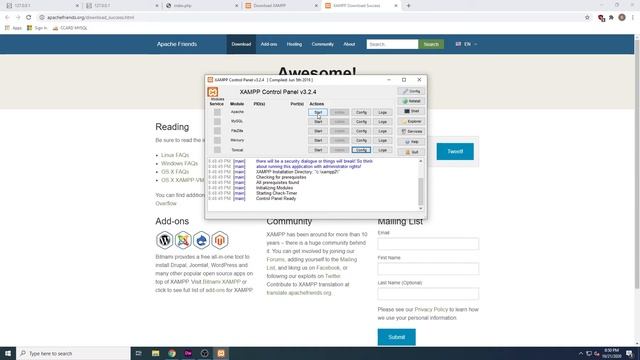
Task: Focus the Last Name input field
Action: click(428, 294)
